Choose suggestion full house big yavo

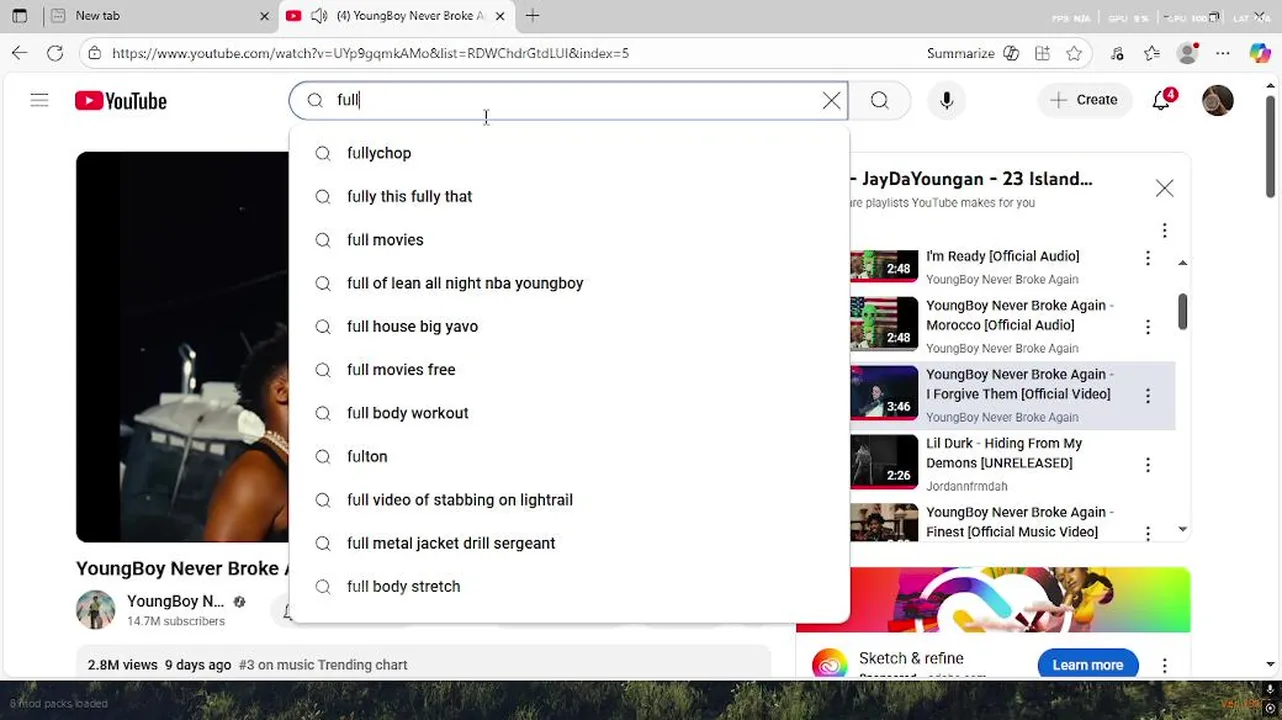569,326
